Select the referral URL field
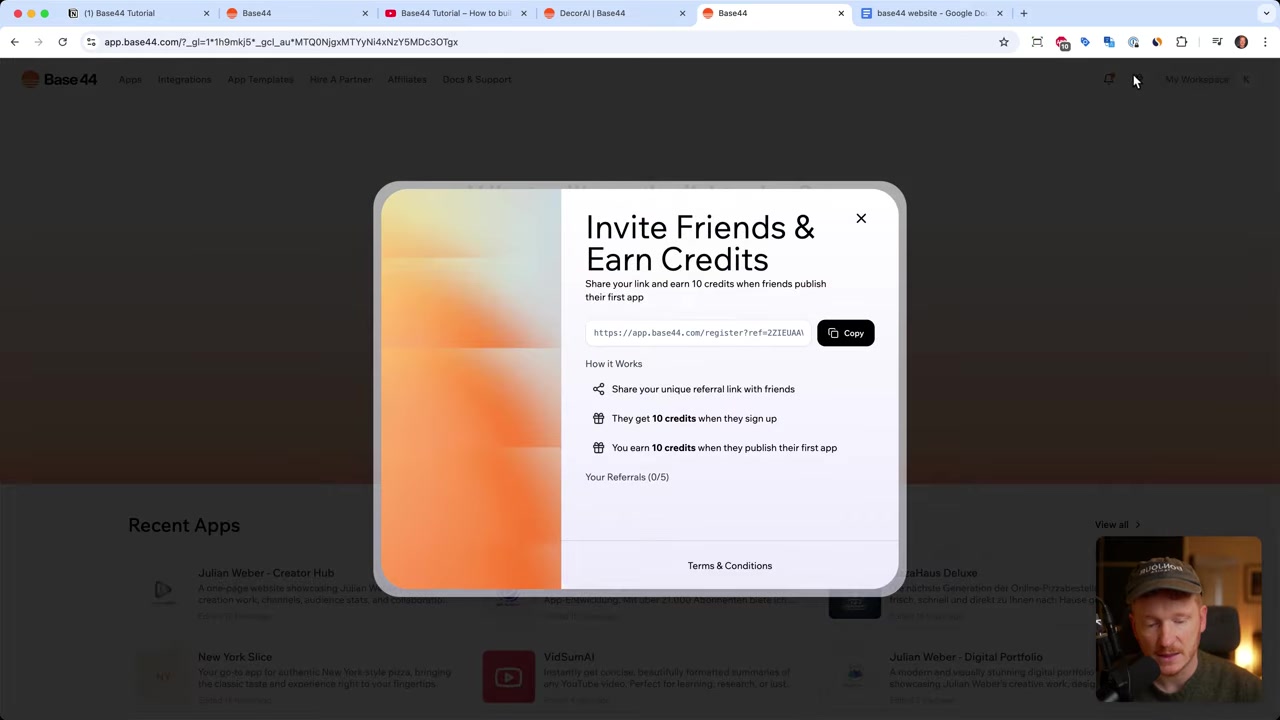This screenshot has width=1280, height=720. point(698,333)
